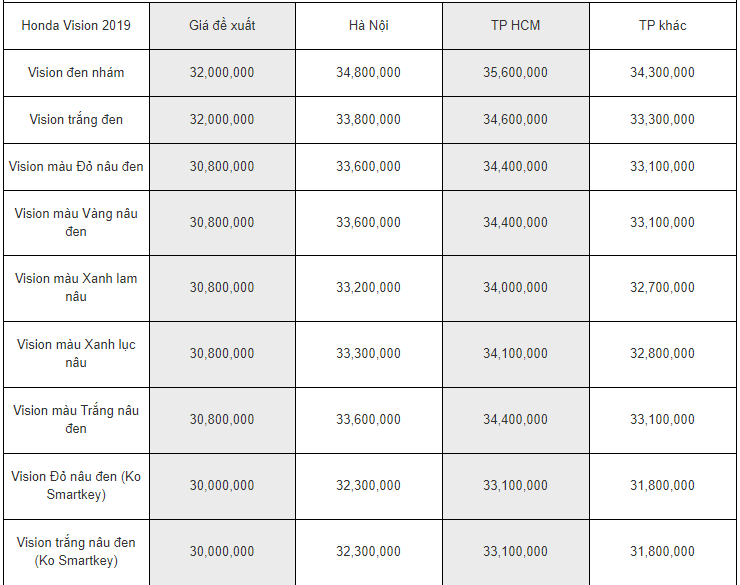Select the Vision đen nhám row label
Screen dimensions: 740x585
76,73
